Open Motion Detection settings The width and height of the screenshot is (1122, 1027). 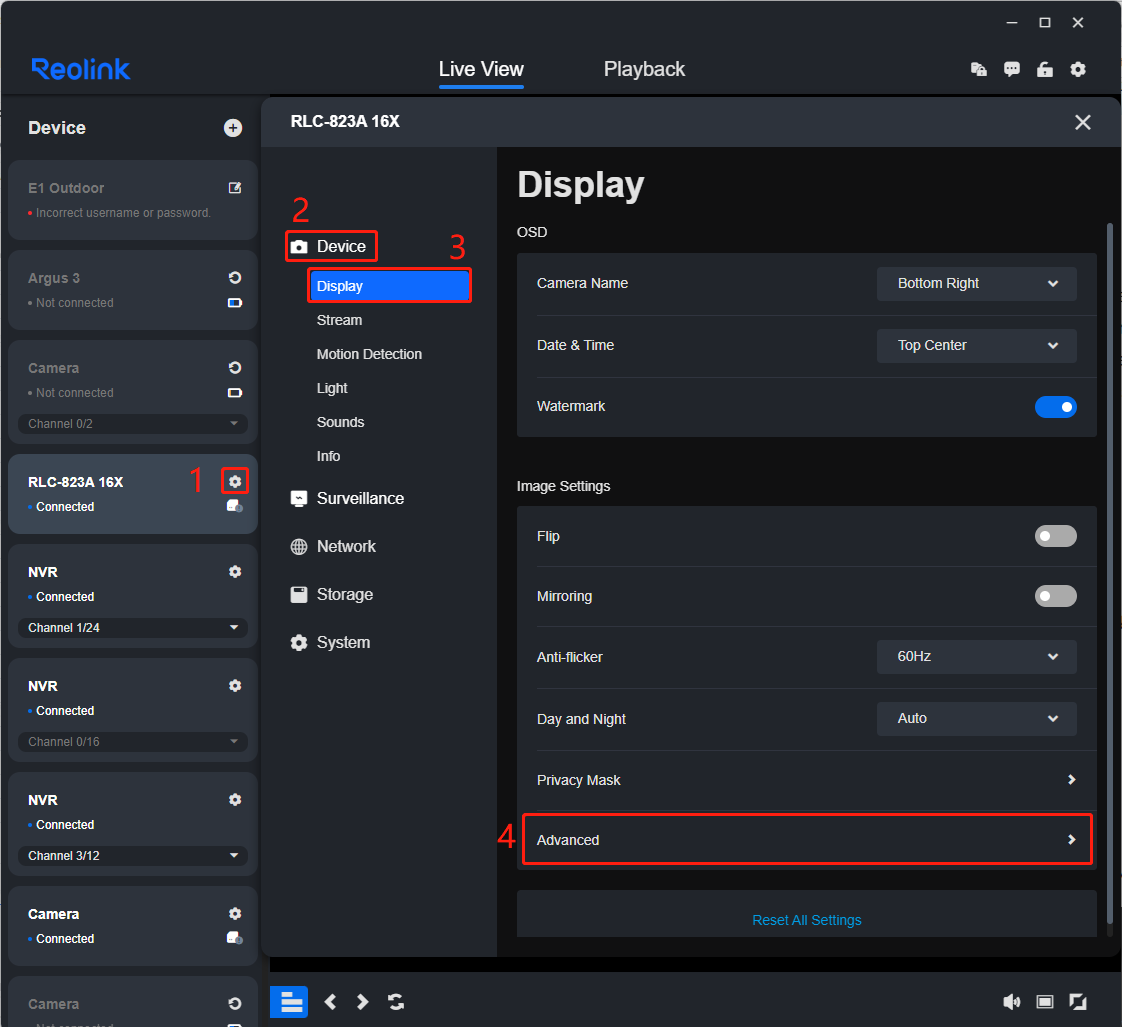pyautogui.click(x=369, y=354)
